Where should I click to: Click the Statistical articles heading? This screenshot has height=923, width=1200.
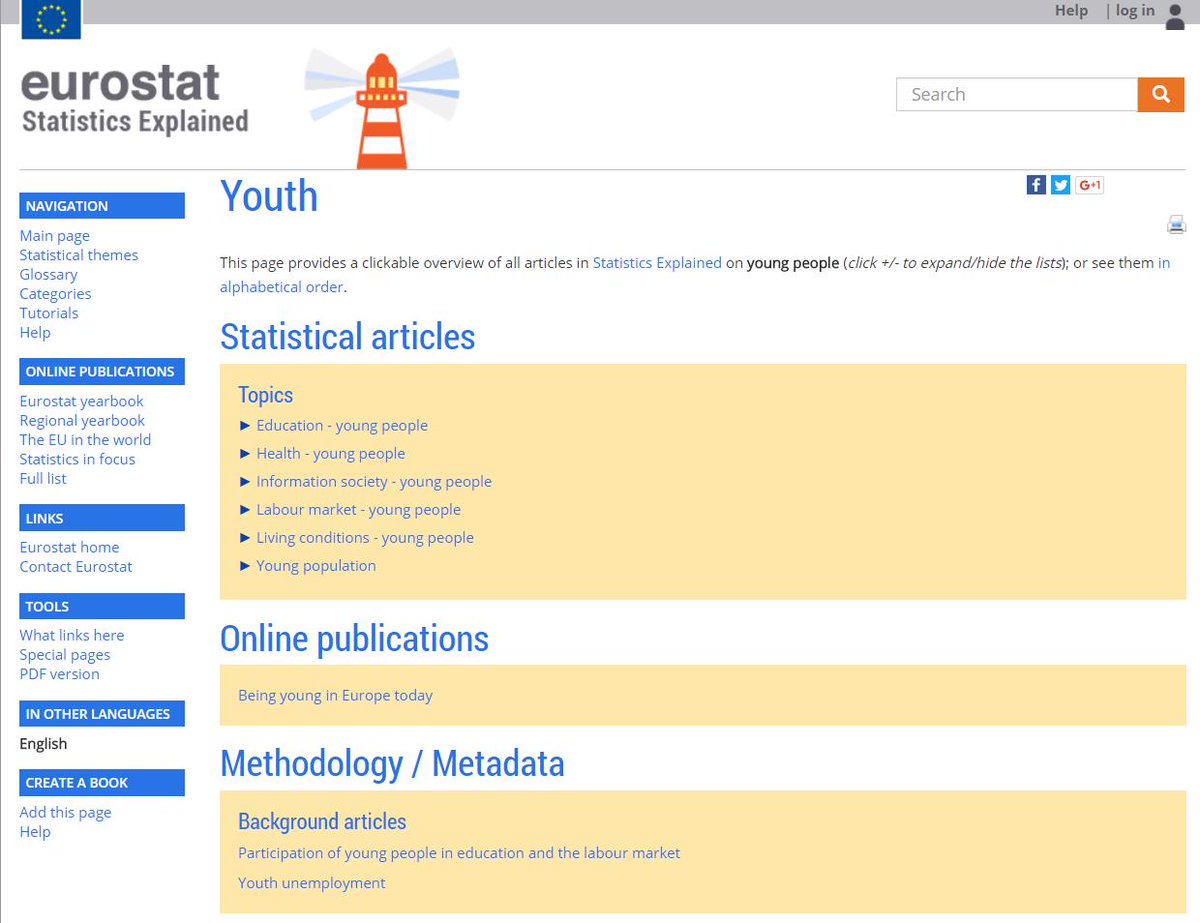point(348,336)
